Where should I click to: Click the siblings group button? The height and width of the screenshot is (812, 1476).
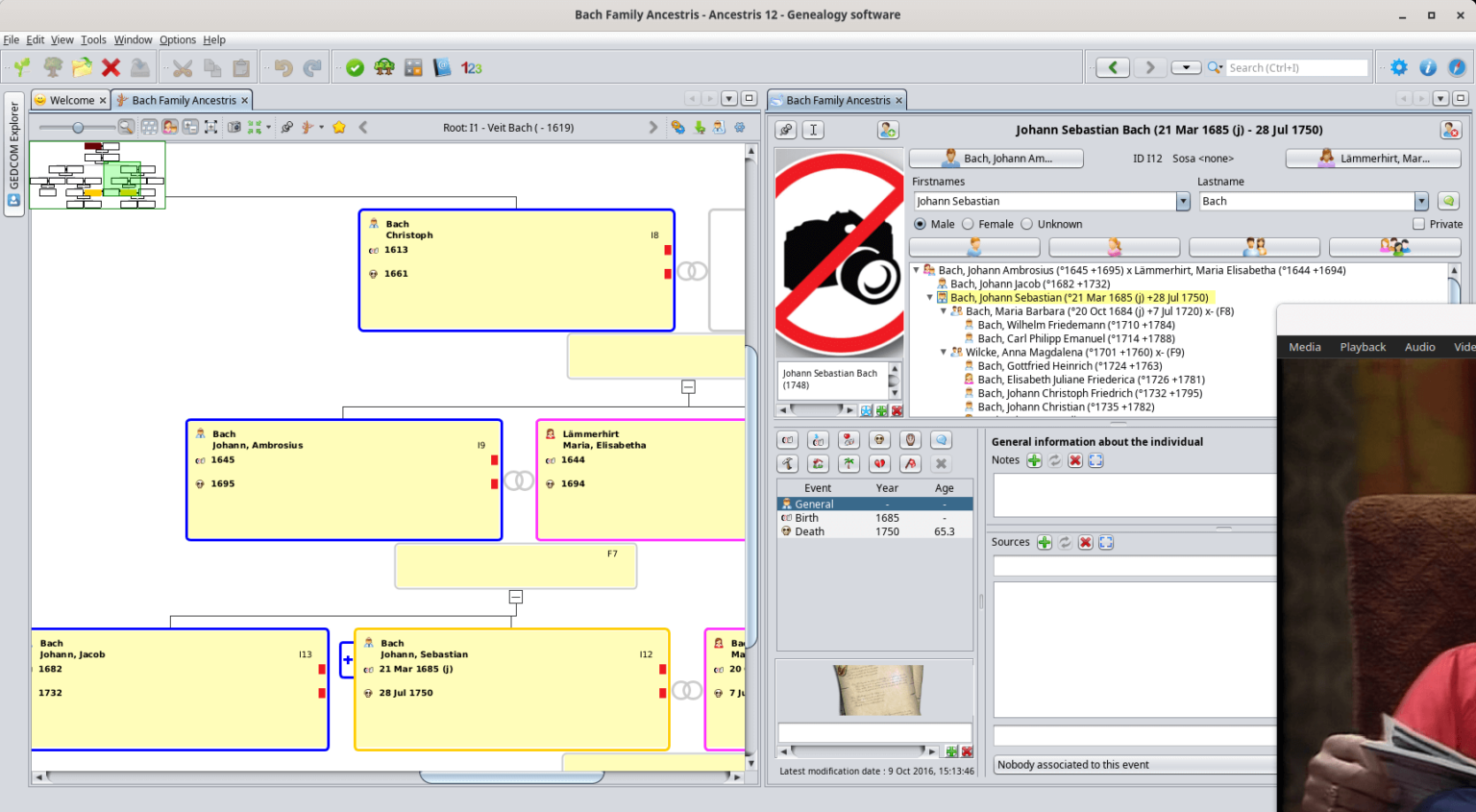click(x=1394, y=247)
